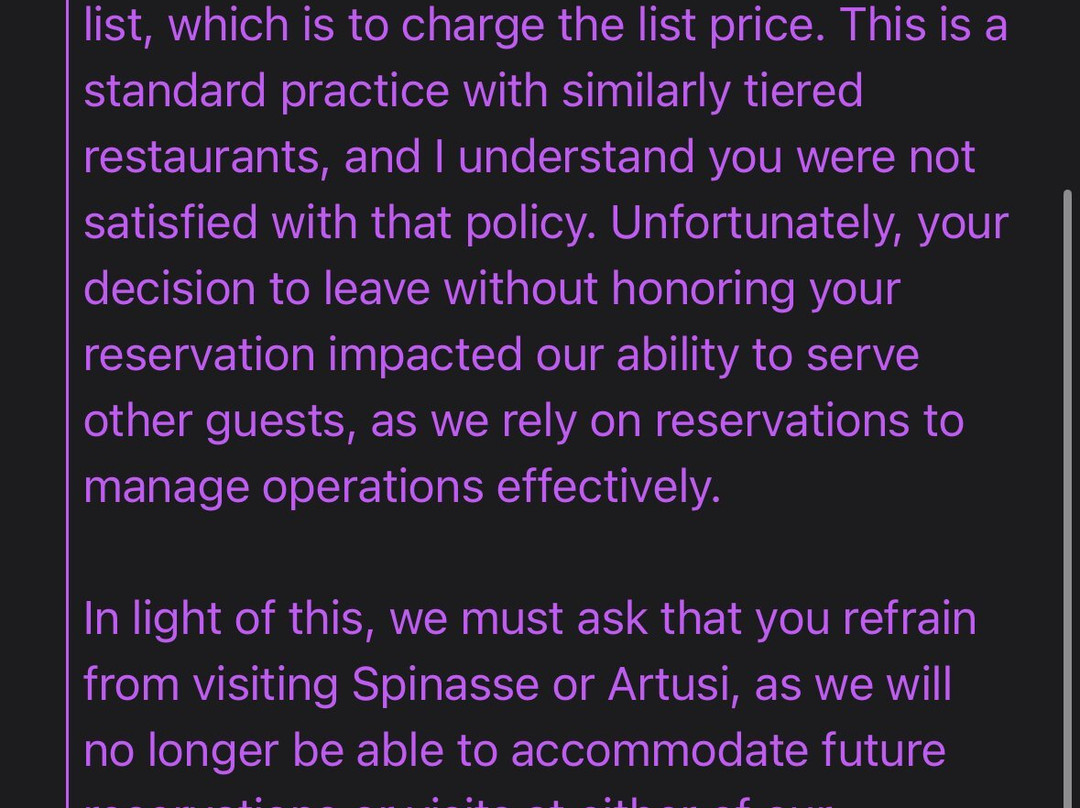Click the word "impacted" in the paragraph
1080x808 pixels.
425,355
